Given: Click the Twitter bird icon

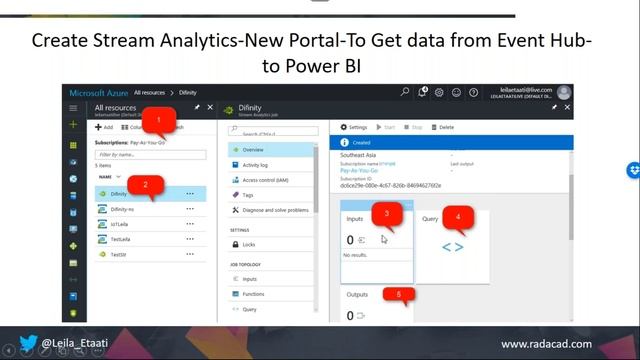Looking at the screenshot, I should point(28,343).
